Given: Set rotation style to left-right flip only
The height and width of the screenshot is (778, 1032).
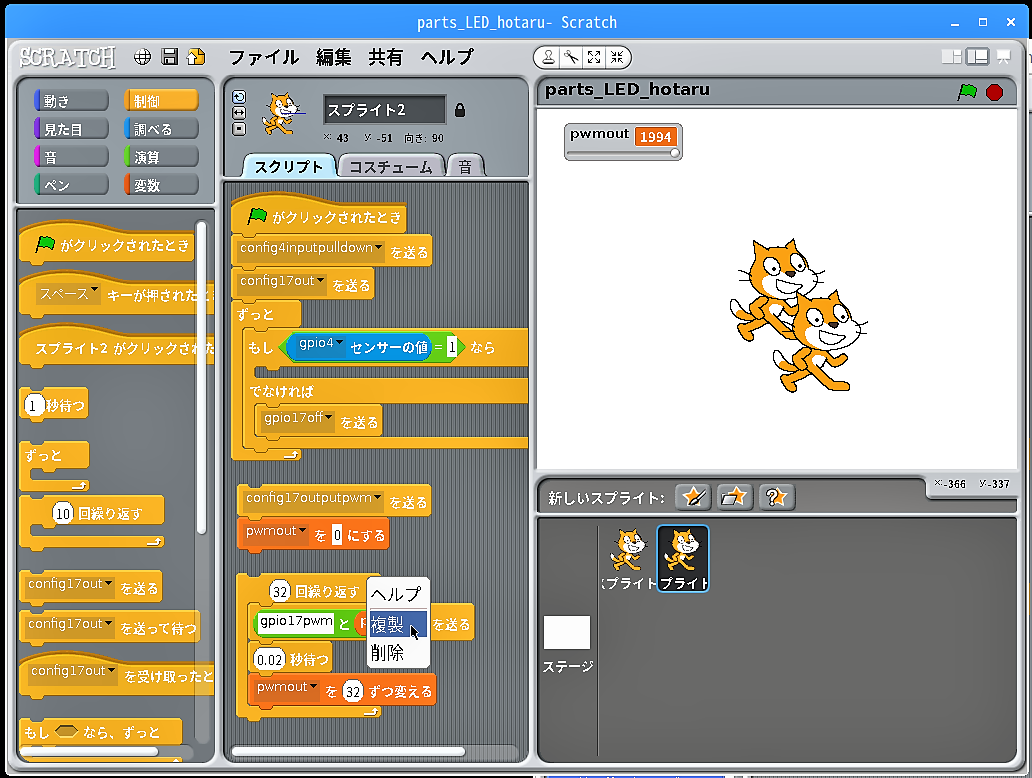Looking at the screenshot, I should [x=239, y=113].
